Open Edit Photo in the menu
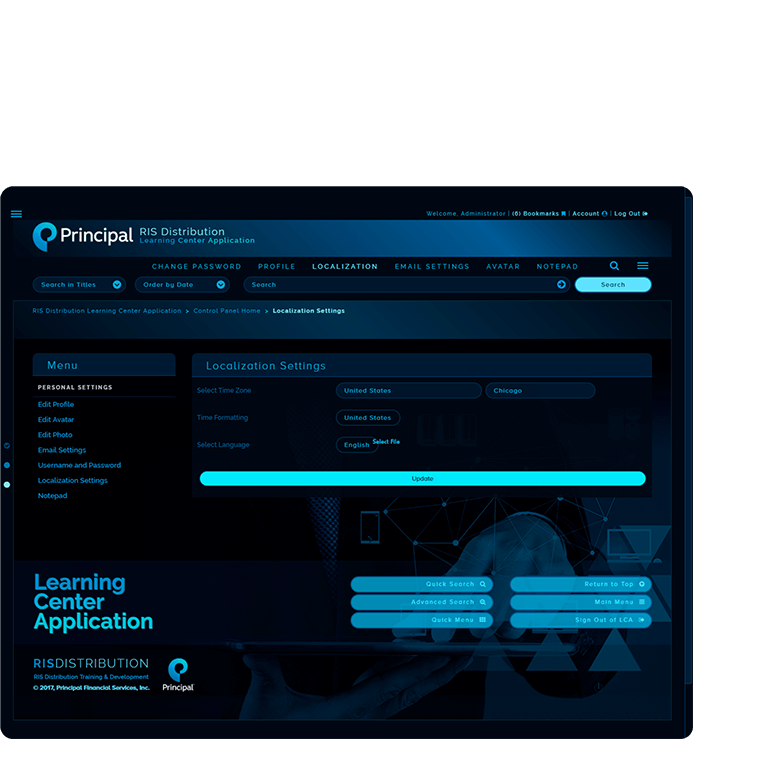This screenshot has height=768, width=768. (55, 435)
